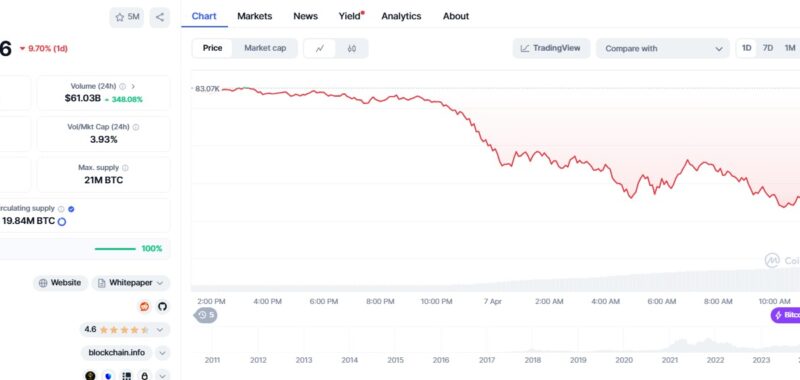The height and width of the screenshot is (380, 800).
Task: Click the star watchlist icon showing 5M
Action: pyautogui.click(x=127, y=17)
